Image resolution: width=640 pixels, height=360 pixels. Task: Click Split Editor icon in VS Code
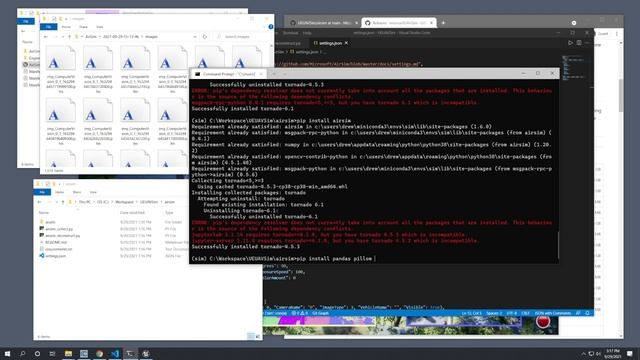[579, 42]
